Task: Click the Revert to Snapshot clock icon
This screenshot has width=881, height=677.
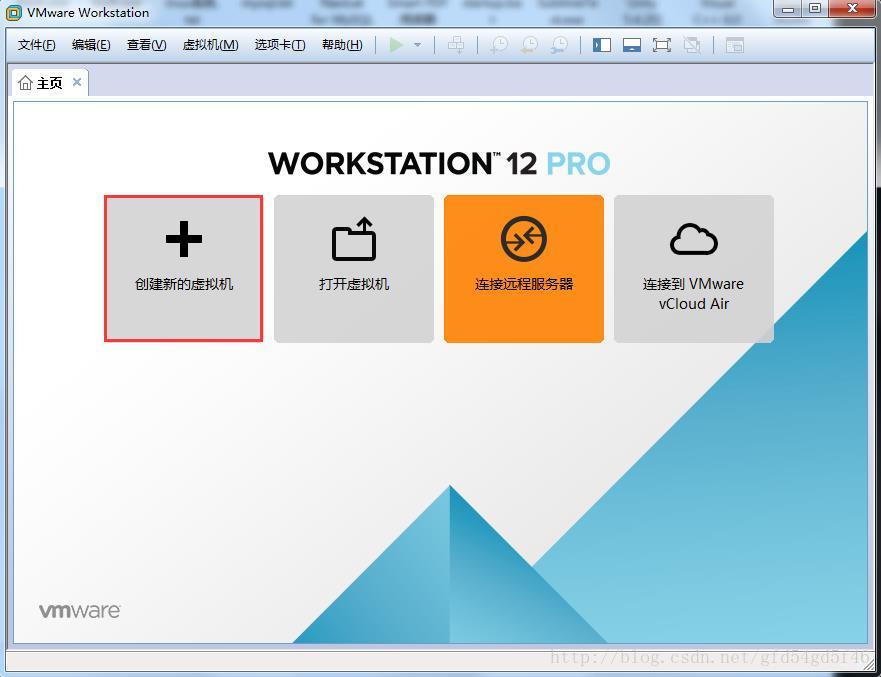Action: (529, 45)
